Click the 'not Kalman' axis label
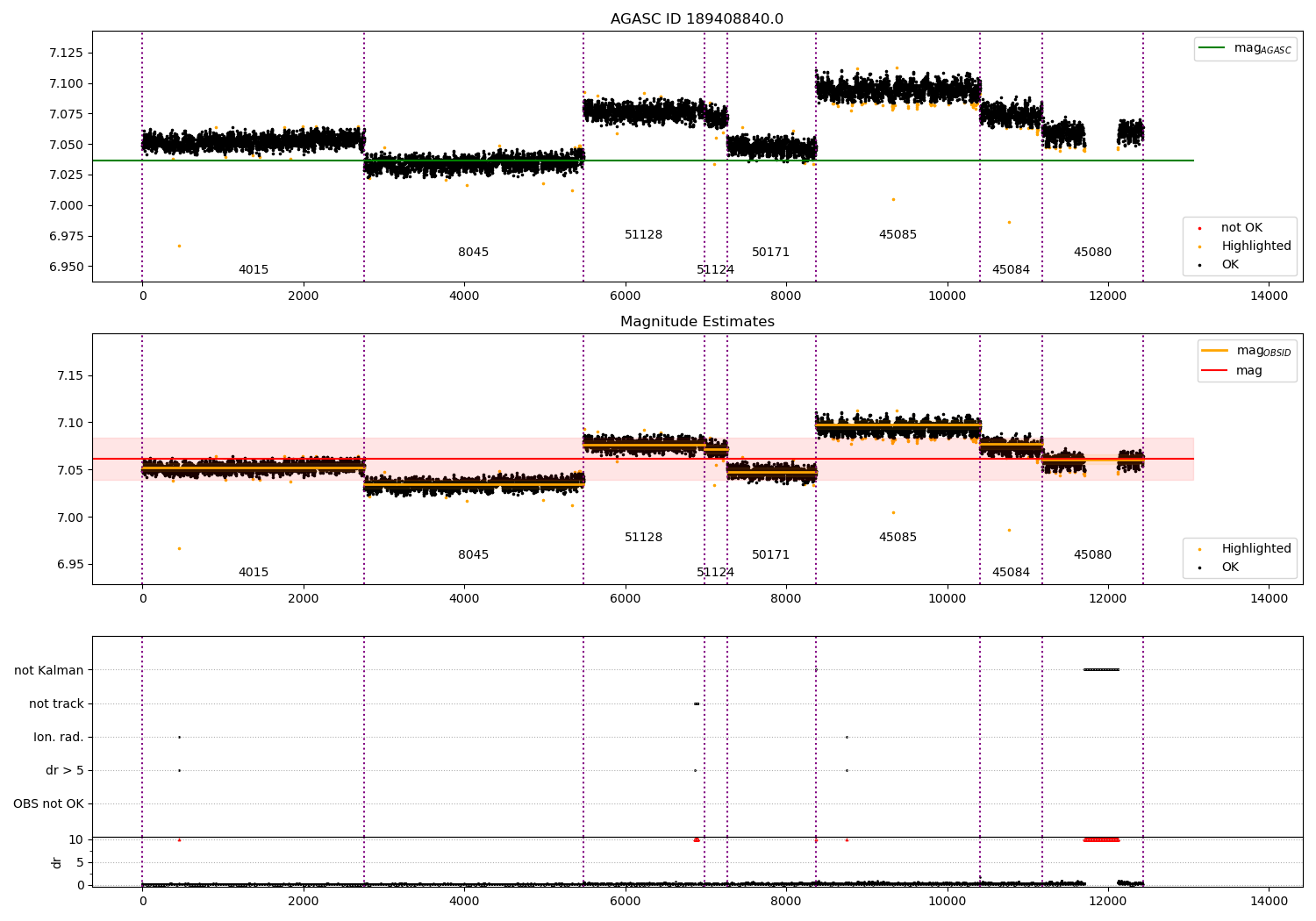The height and width of the screenshot is (921, 1316). [x=49, y=671]
